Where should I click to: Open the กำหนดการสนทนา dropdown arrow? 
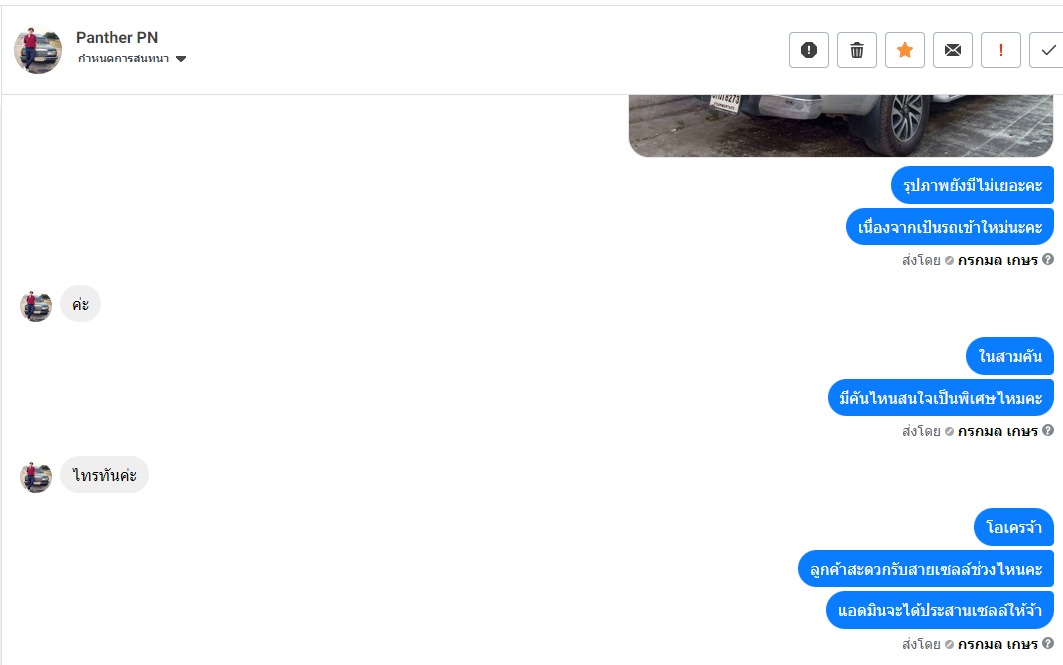tap(181, 59)
